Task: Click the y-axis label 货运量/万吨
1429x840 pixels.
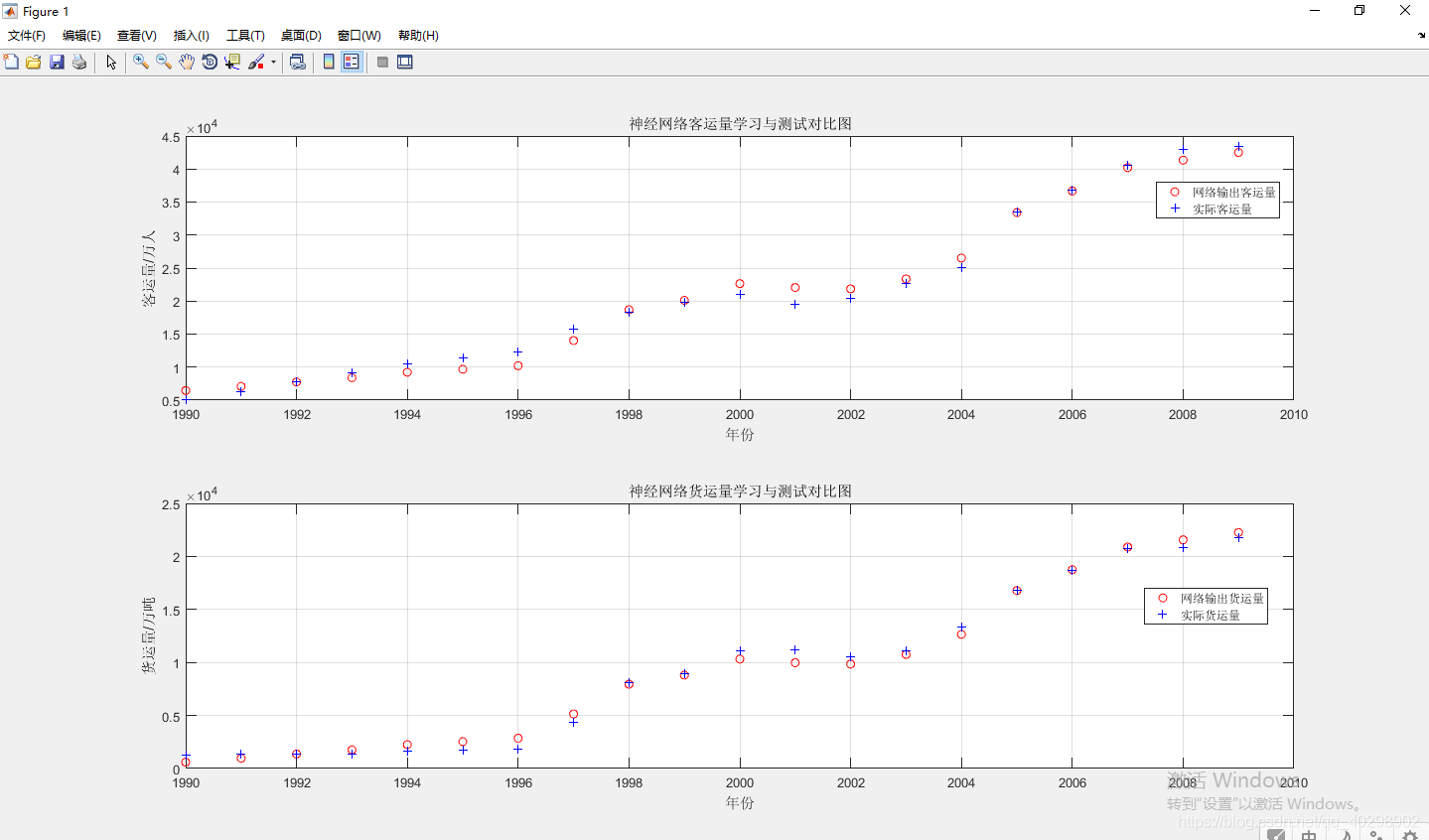Action: [149, 635]
